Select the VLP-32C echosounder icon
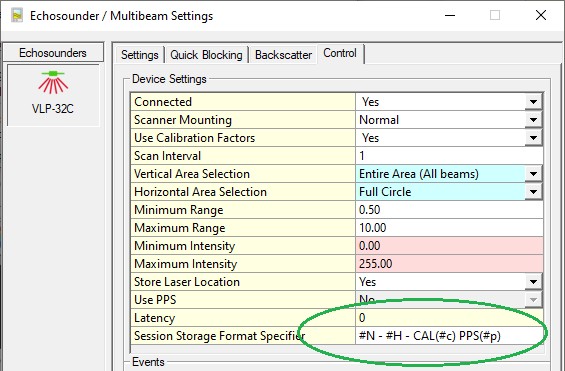The width and height of the screenshot is (565, 371). [x=53, y=95]
